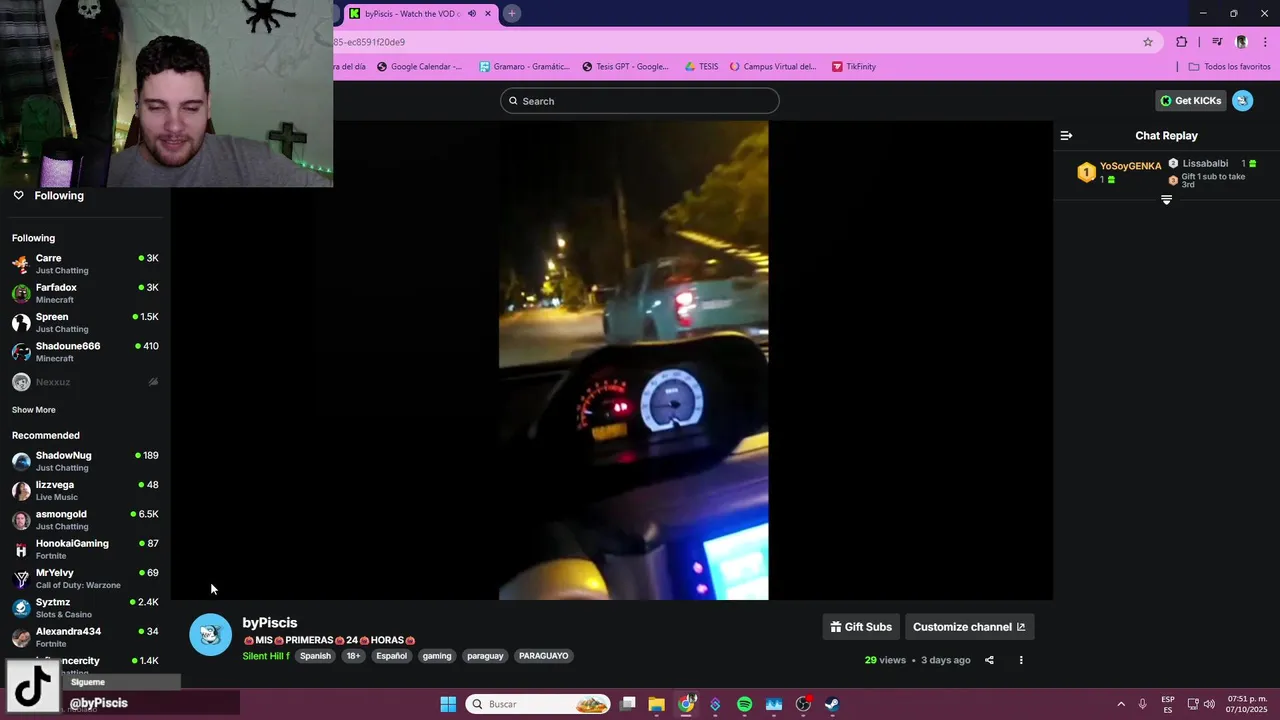Open MrYelvy recommended channel
Image resolution: width=1280 pixels, height=720 pixels.
[x=85, y=579]
